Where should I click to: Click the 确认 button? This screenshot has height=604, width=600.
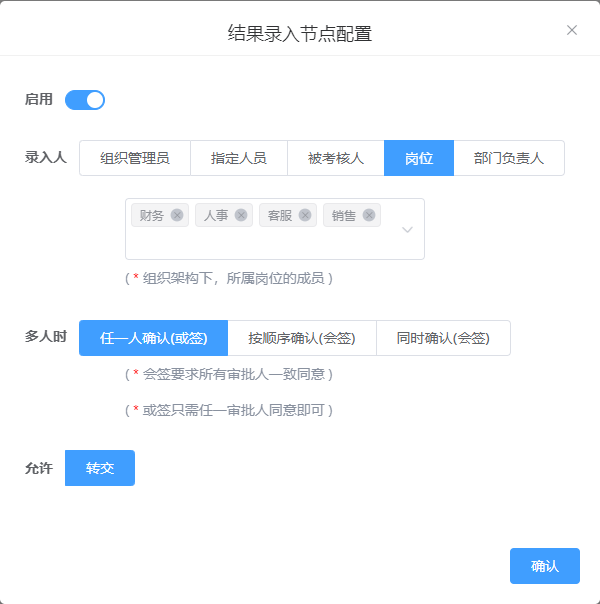pos(545,566)
